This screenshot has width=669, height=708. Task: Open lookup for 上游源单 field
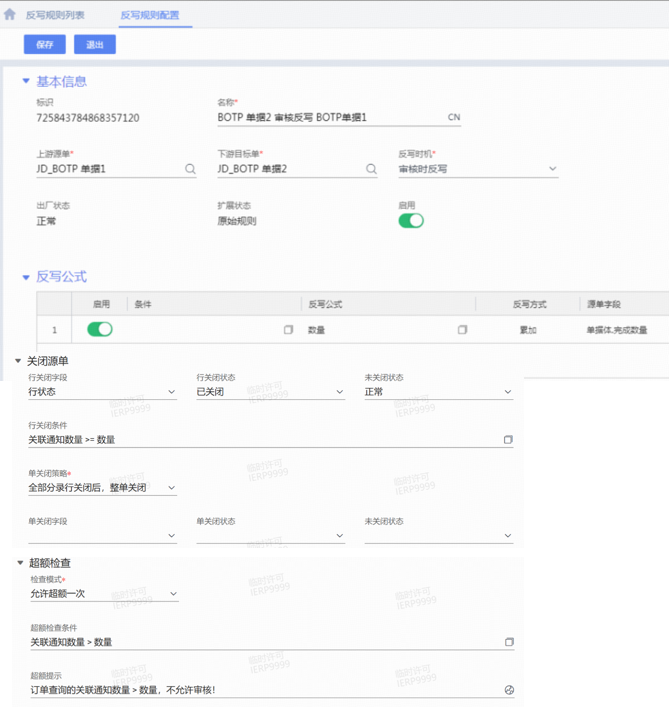[190, 169]
